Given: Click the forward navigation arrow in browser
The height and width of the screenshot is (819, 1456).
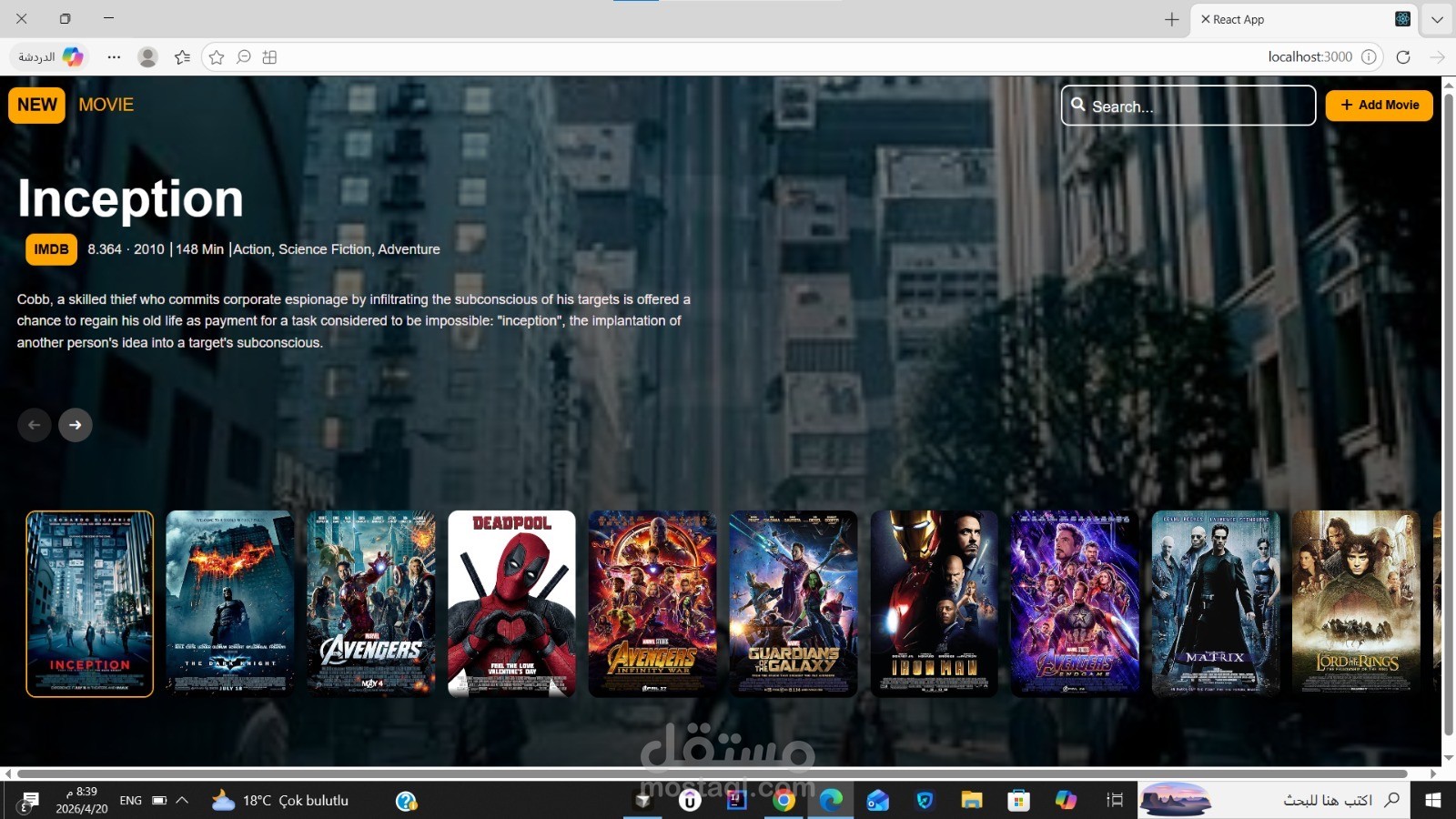Looking at the screenshot, I should click(x=1438, y=56).
